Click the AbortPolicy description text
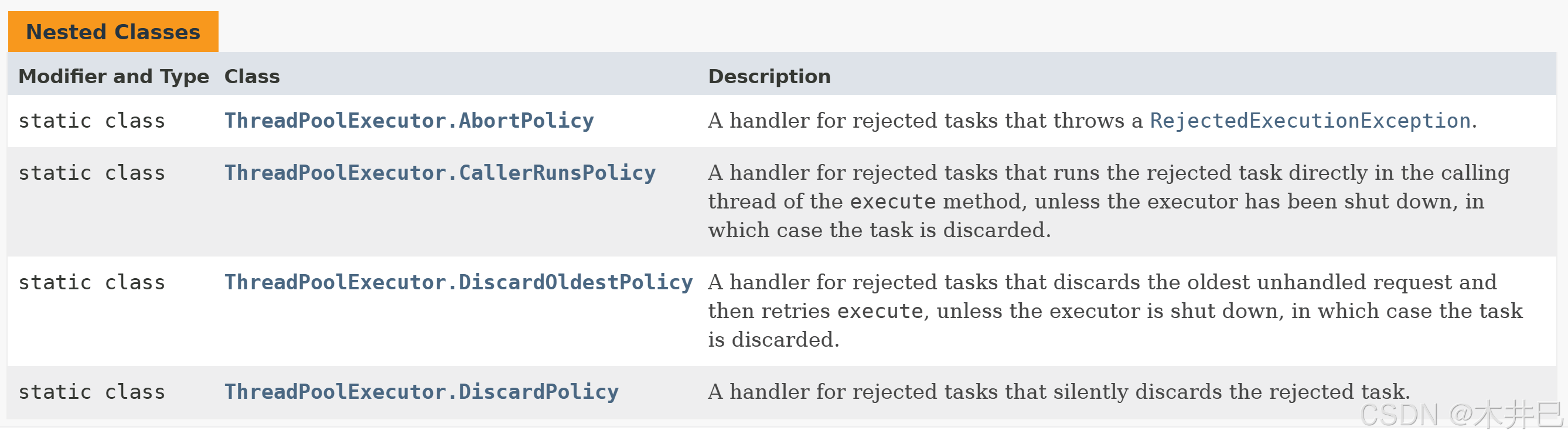Viewport: 1568px width, 441px height. click(x=1093, y=121)
